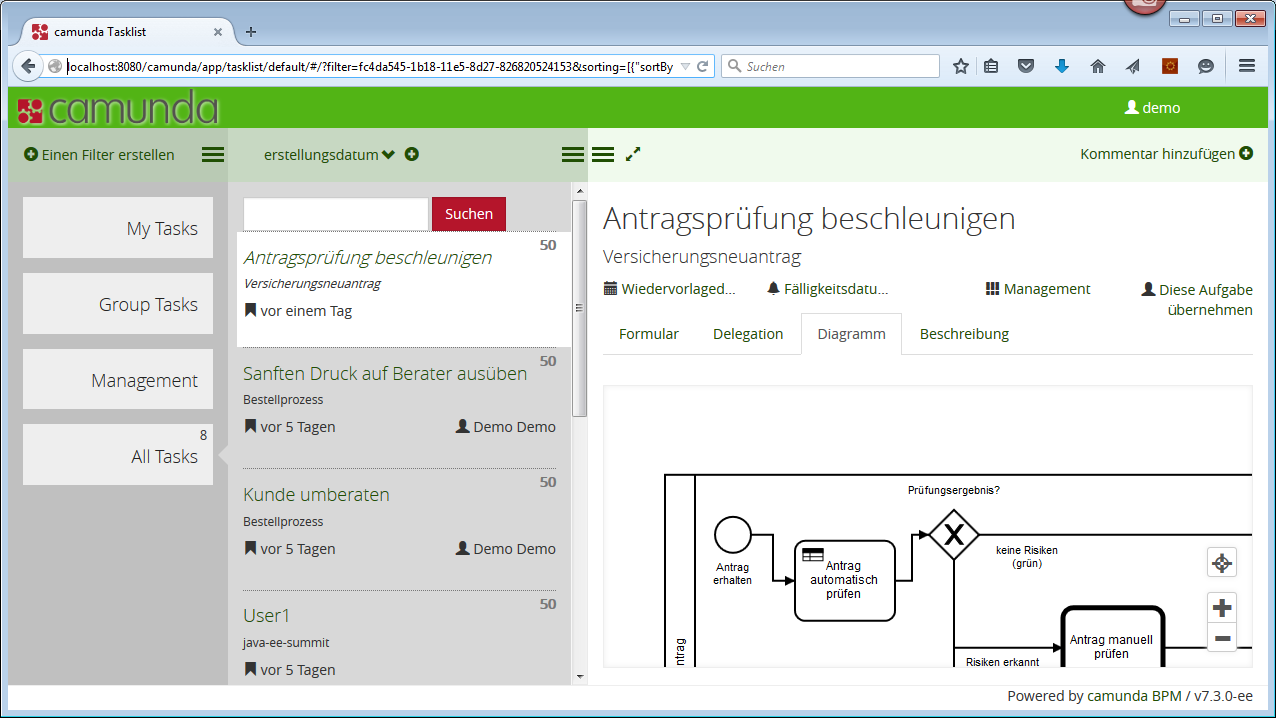Click the browser Suchen search box
This screenshot has height=718, width=1276.
pos(830,66)
